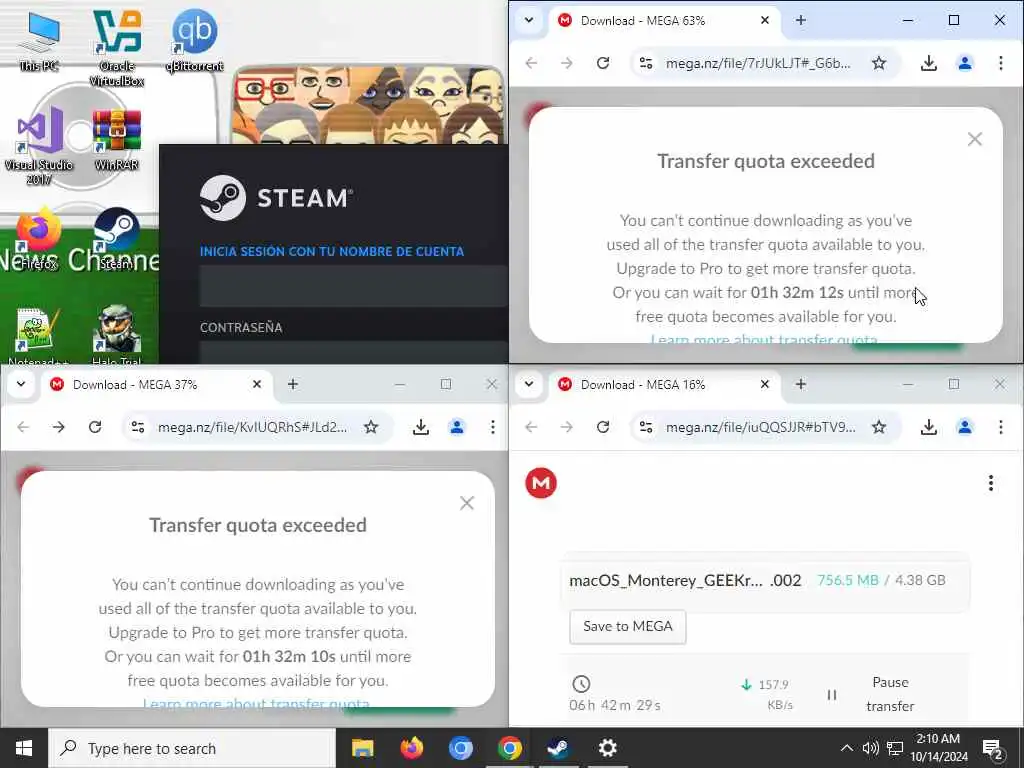The height and width of the screenshot is (768, 1024).
Task: View site information in MEGA 63% window
Action: (x=646, y=63)
